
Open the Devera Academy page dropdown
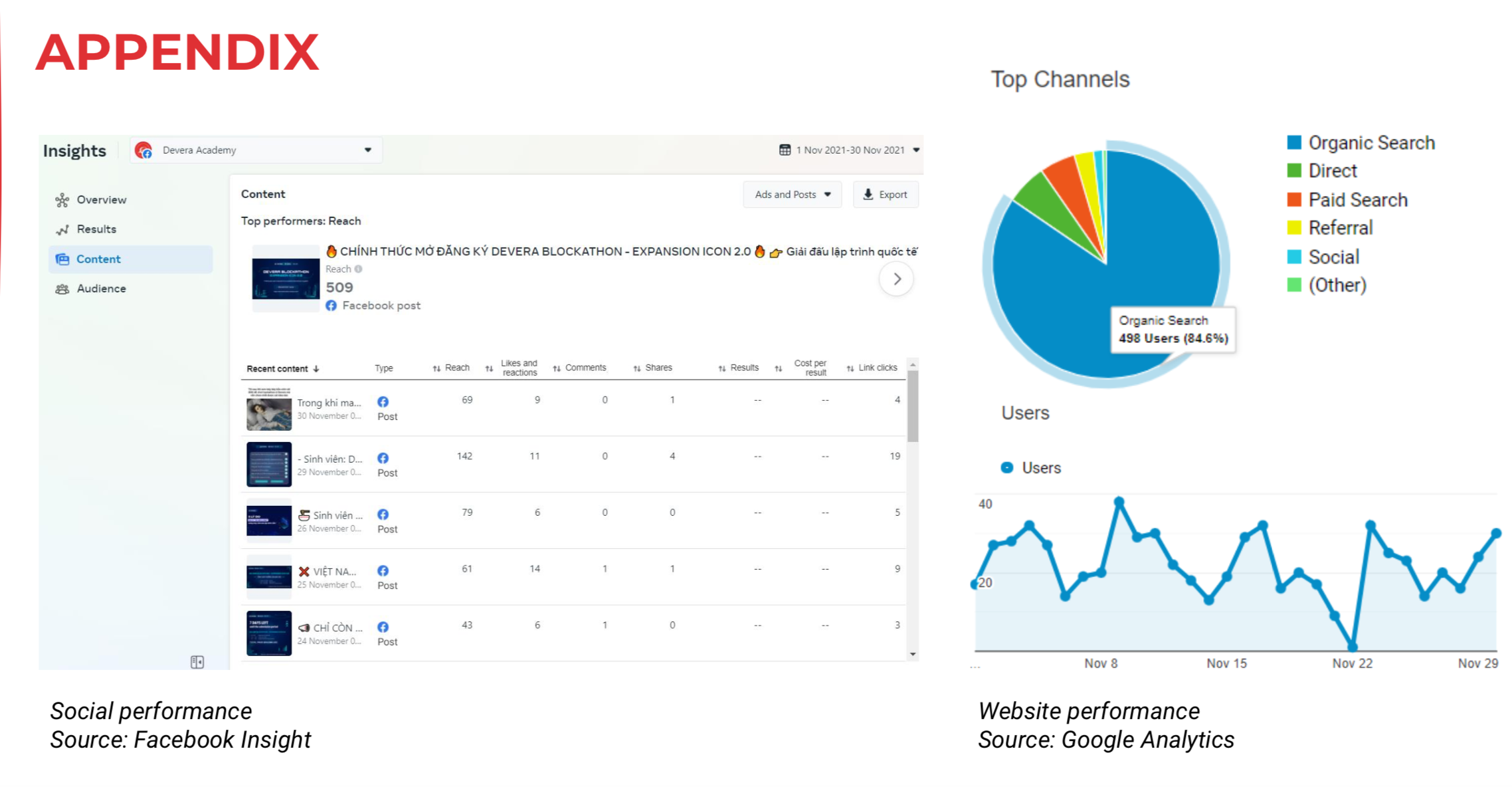tap(367, 150)
